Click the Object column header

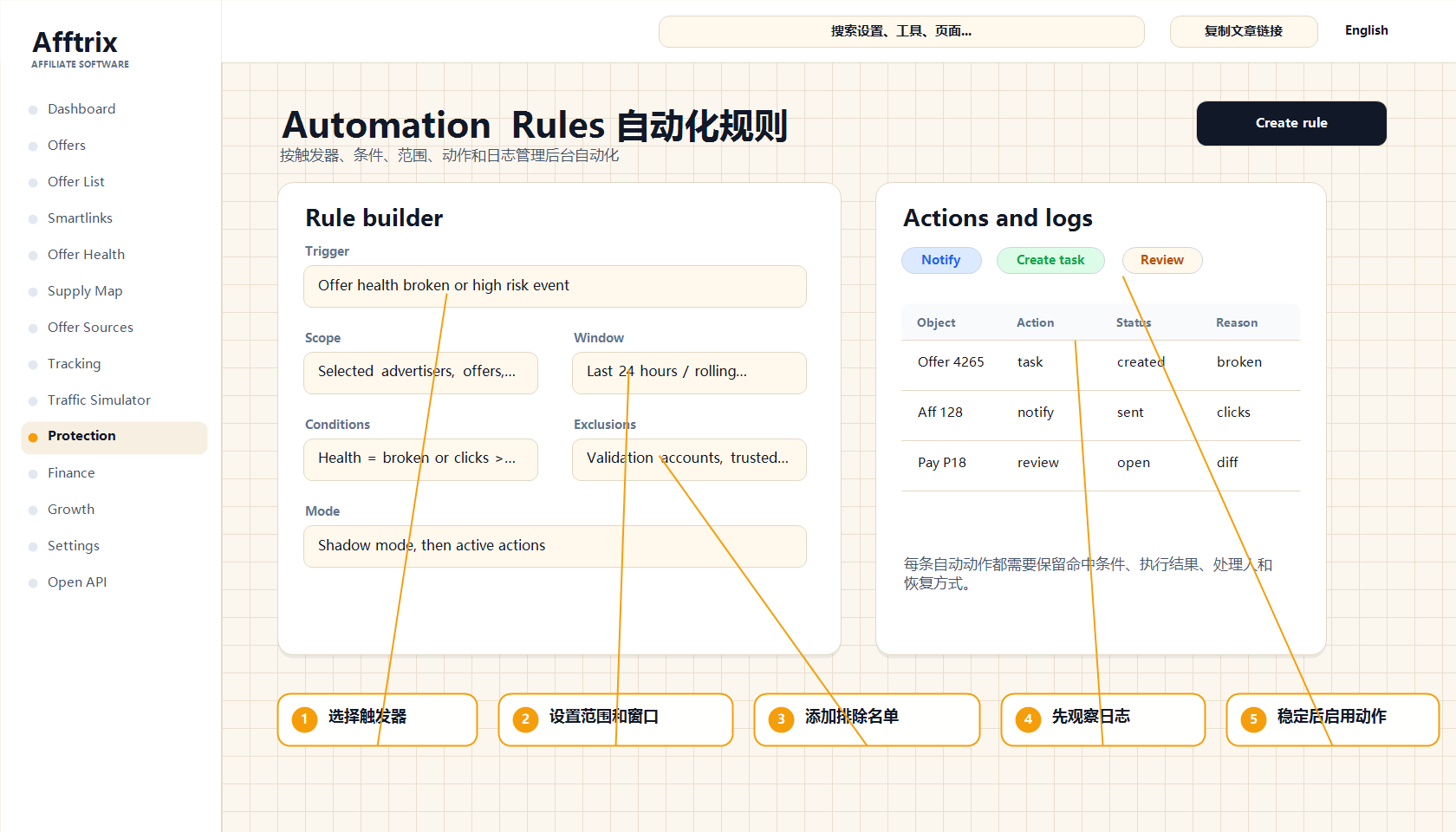pos(936,322)
